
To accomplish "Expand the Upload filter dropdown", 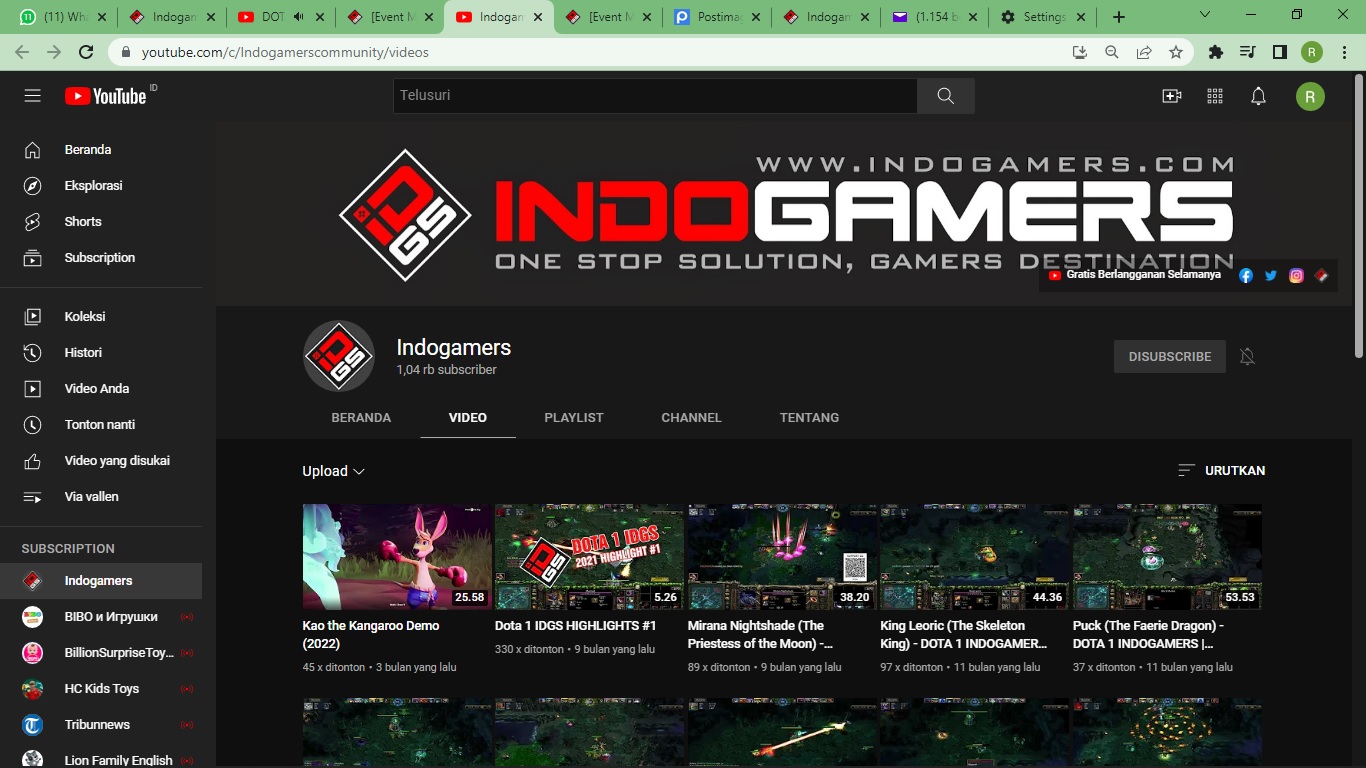I will coord(334,471).
